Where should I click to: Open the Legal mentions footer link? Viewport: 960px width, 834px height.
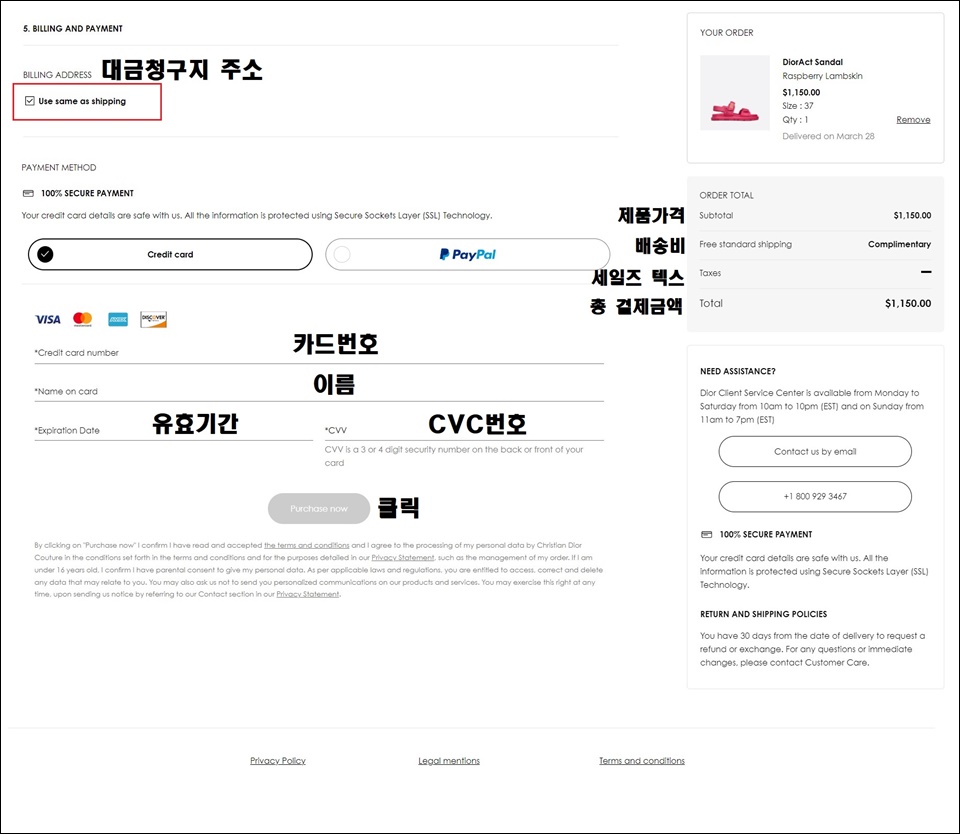coord(449,761)
